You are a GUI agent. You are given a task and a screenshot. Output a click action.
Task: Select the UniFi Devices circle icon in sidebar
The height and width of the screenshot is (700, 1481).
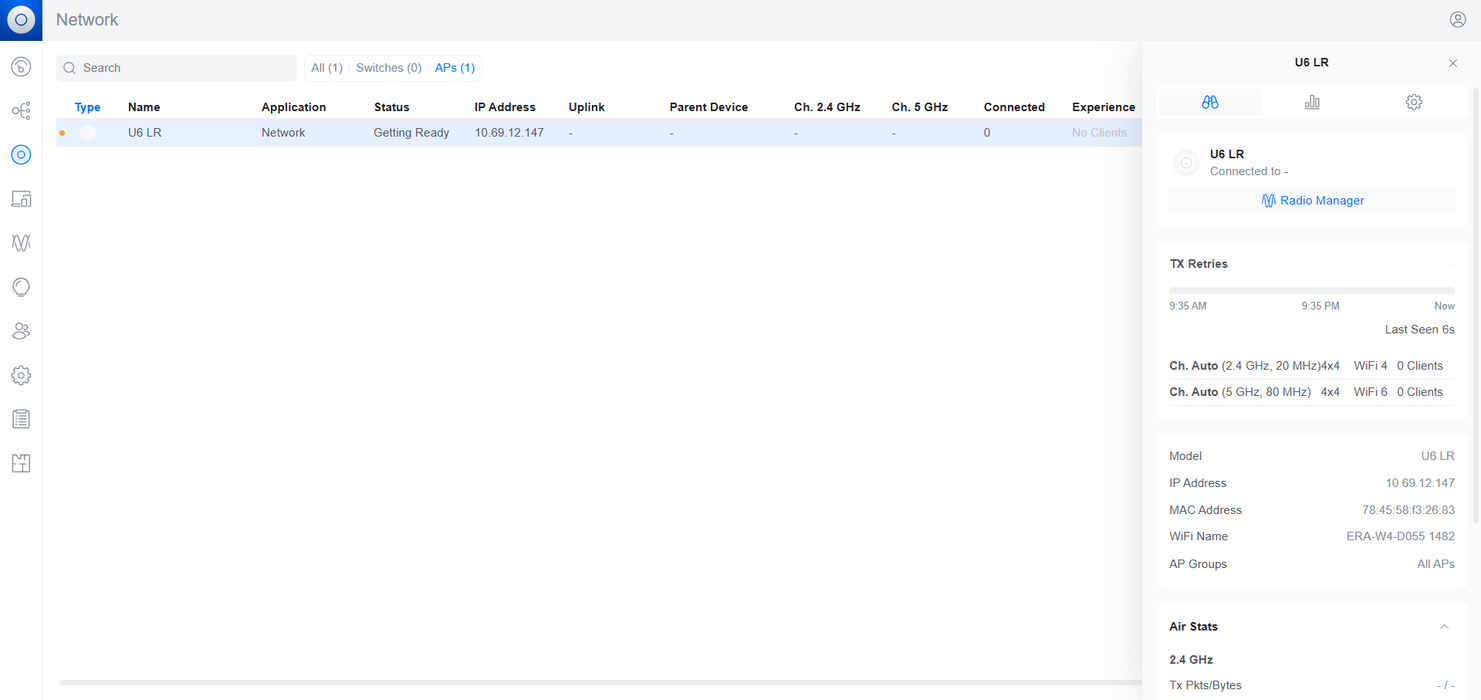point(21,155)
